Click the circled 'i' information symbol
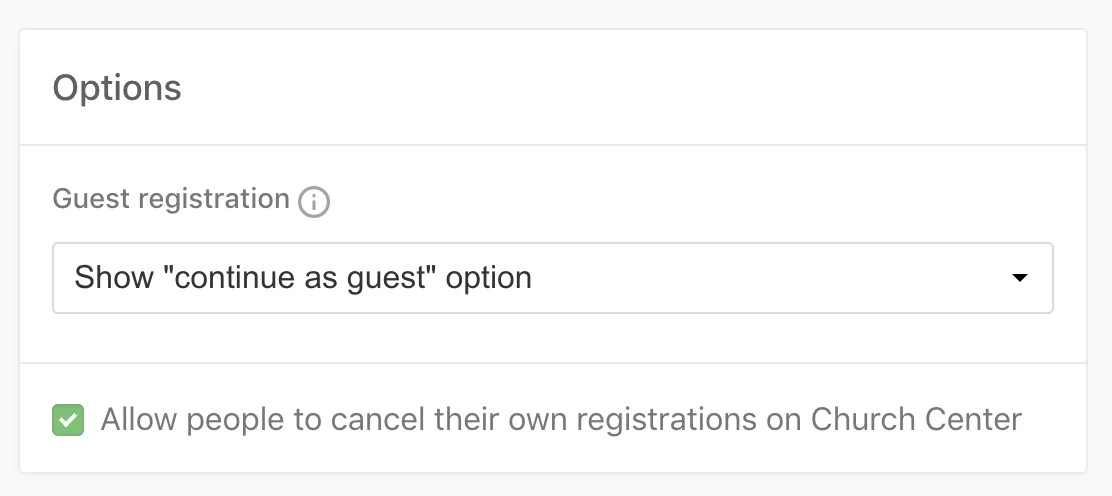This screenshot has width=1112, height=496. click(x=314, y=202)
